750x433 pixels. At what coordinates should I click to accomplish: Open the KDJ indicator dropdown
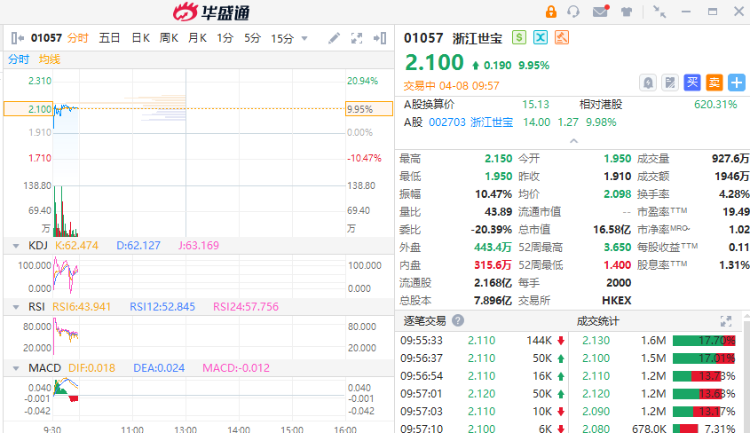pyautogui.click(x=14, y=245)
